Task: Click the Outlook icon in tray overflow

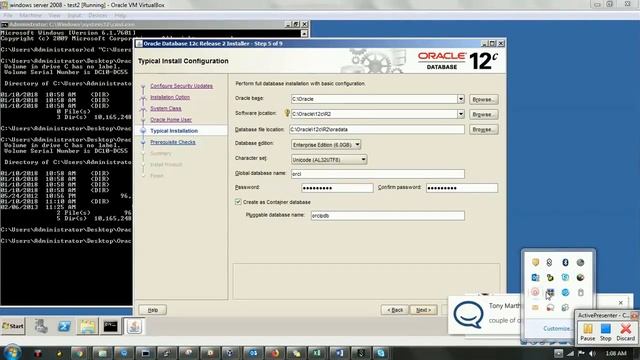Action: (535, 278)
